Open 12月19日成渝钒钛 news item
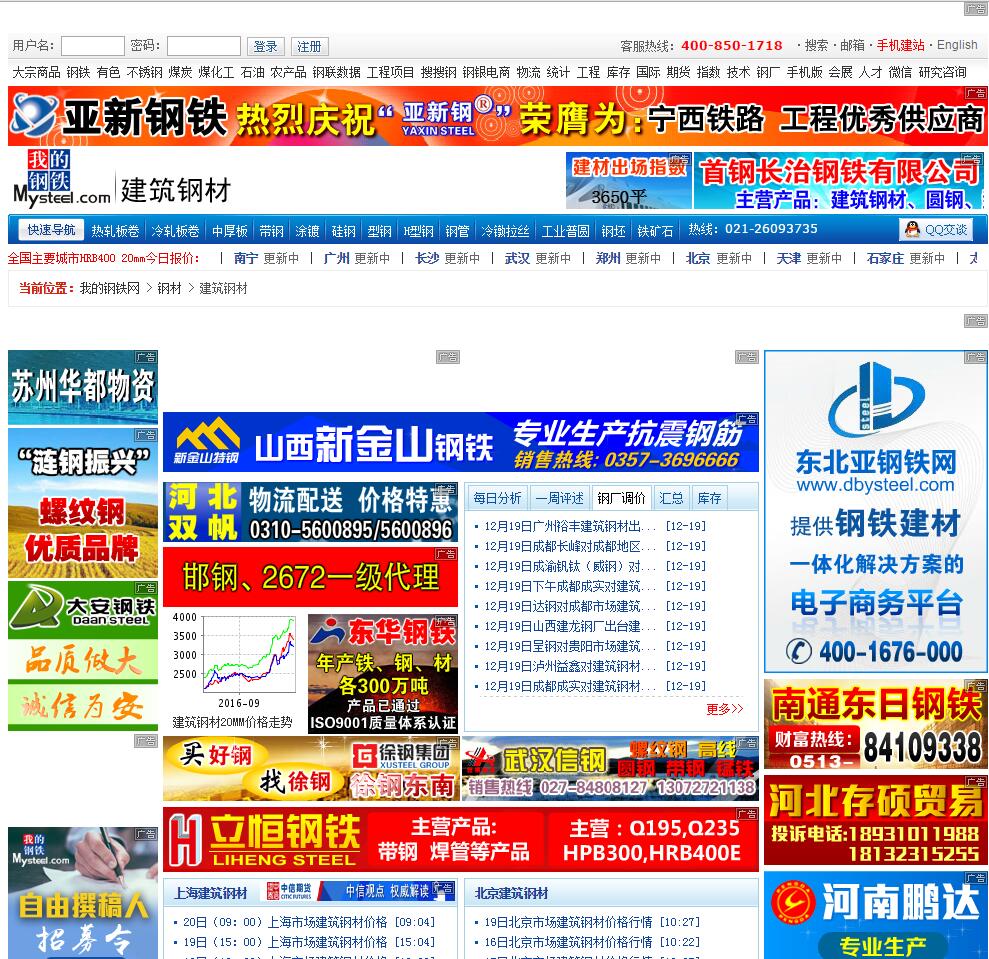This screenshot has width=989, height=959. click(x=570, y=566)
